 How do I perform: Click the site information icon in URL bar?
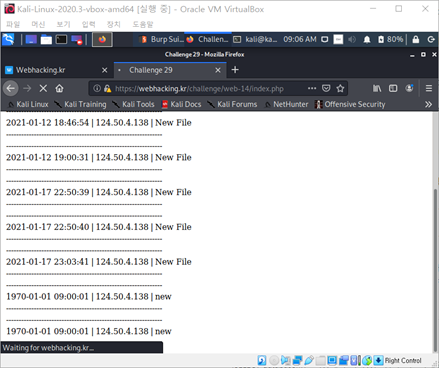pyautogui.click(x=97, y=88)
